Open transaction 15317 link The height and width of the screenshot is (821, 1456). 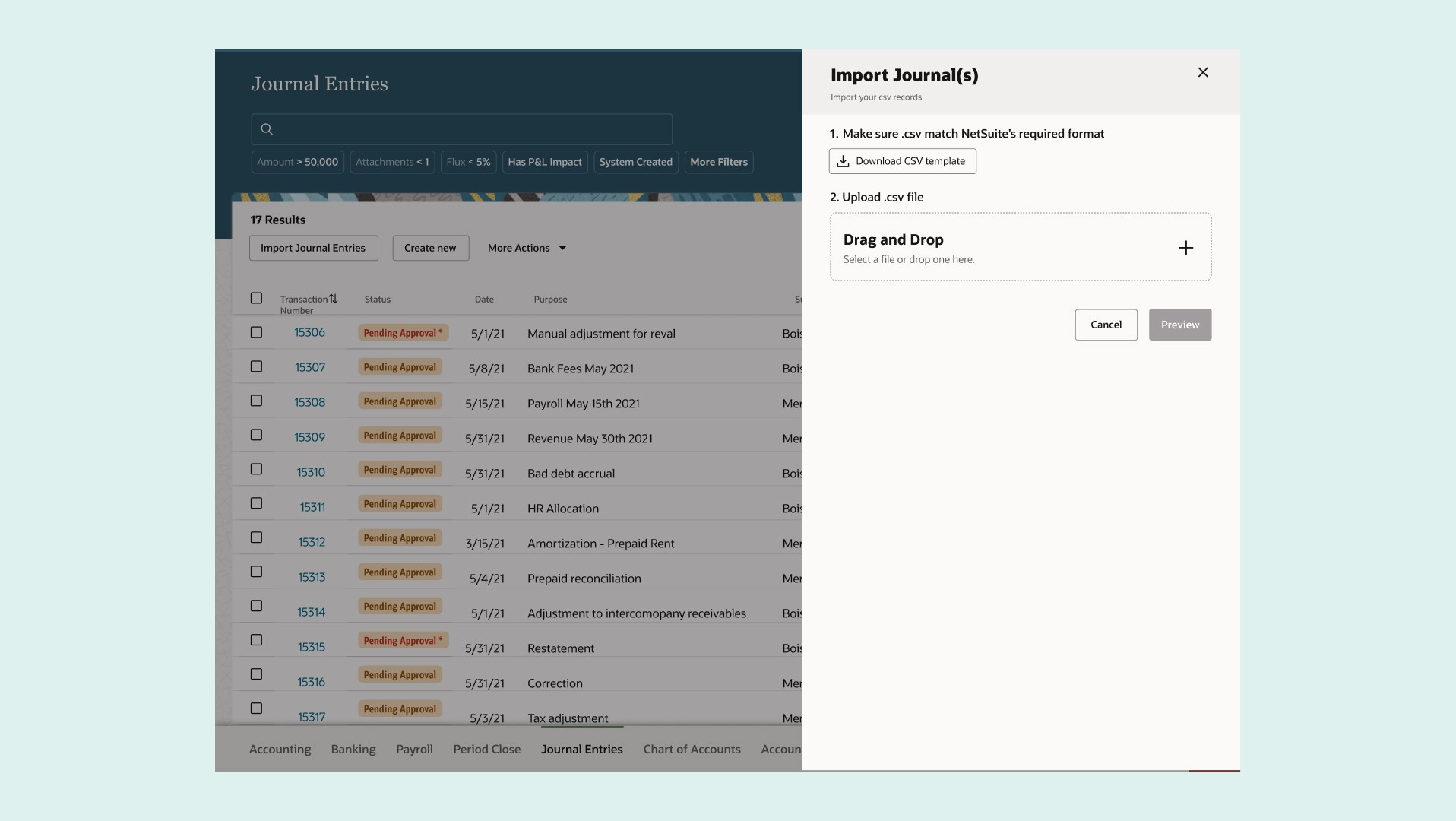pos(312,717)
